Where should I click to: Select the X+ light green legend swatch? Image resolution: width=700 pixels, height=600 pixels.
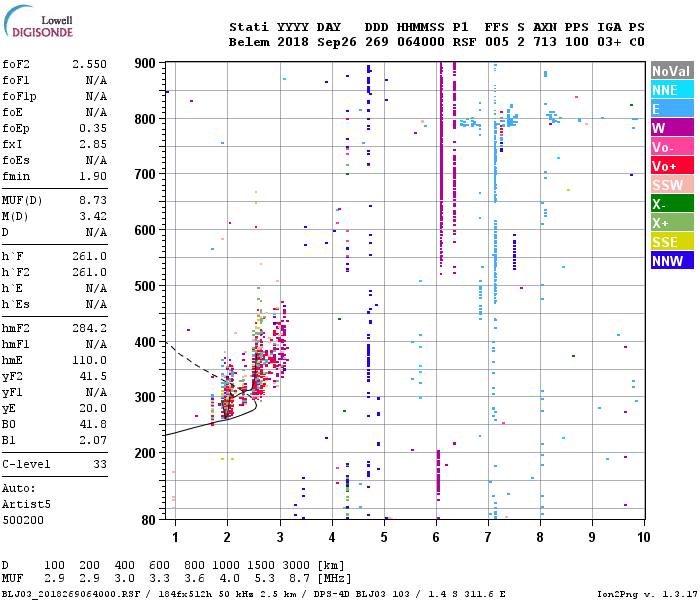click(672, 223)
